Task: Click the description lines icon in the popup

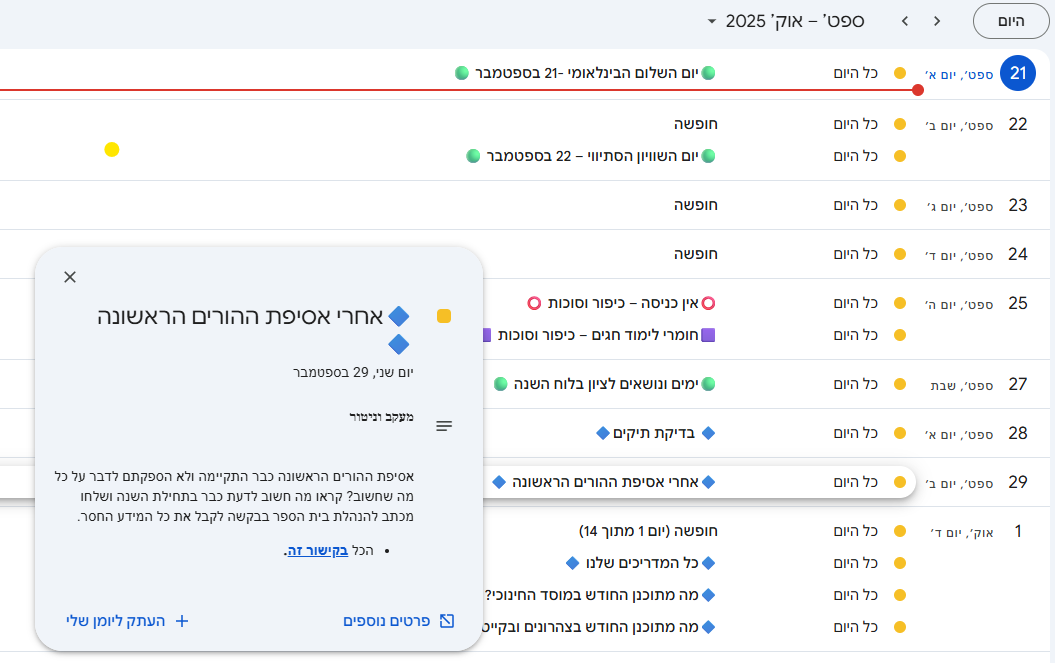Action: coord(444,426)
